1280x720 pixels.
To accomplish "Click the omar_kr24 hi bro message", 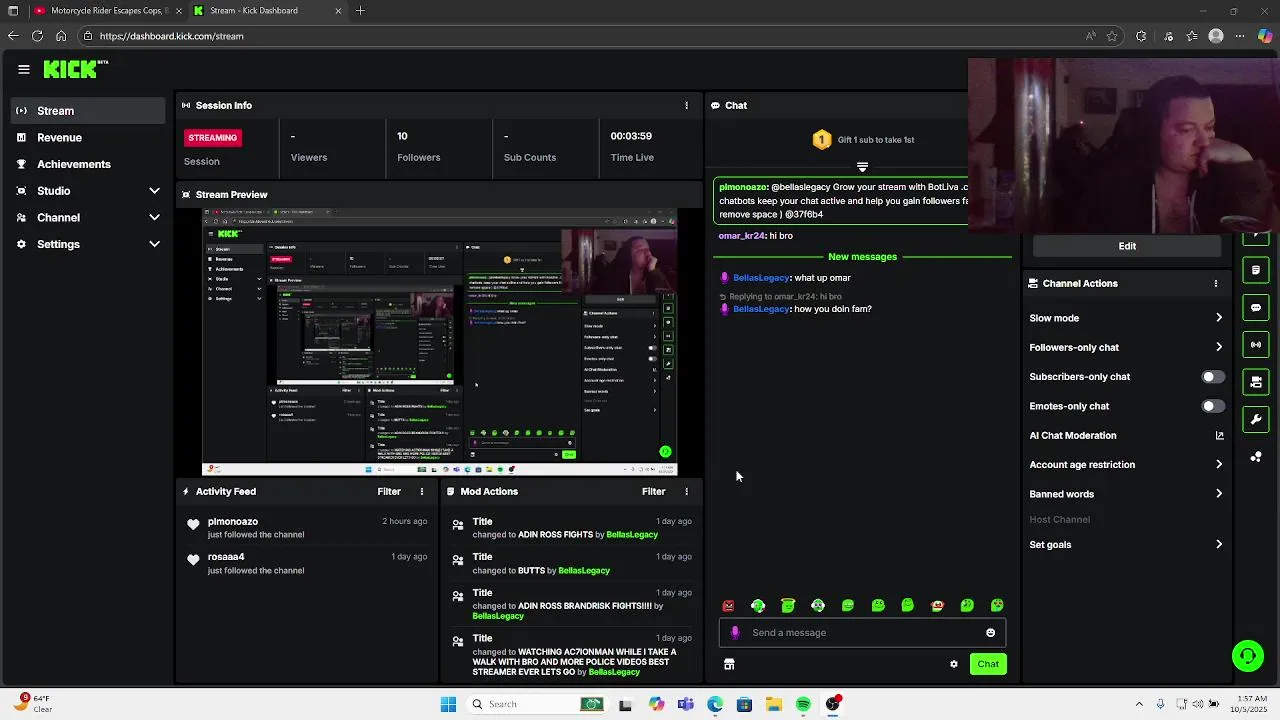I will [x=756, y=236].
